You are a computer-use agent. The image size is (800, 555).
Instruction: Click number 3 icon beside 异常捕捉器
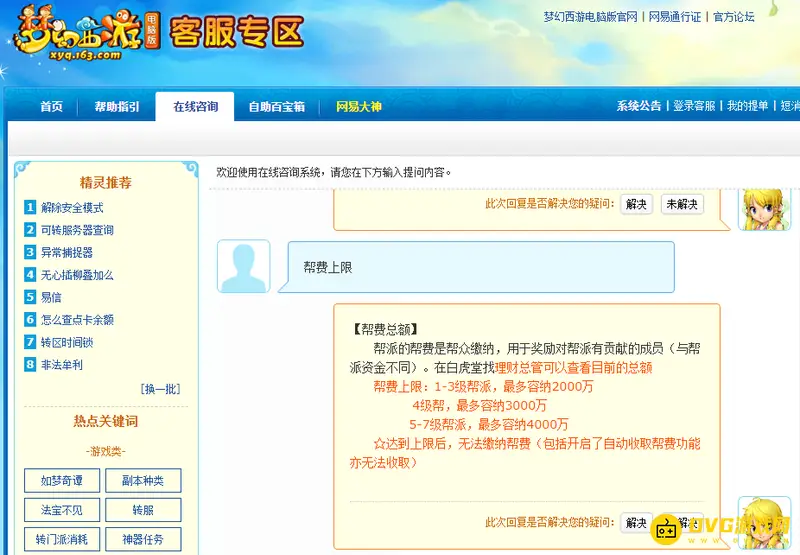pos(30,252)
